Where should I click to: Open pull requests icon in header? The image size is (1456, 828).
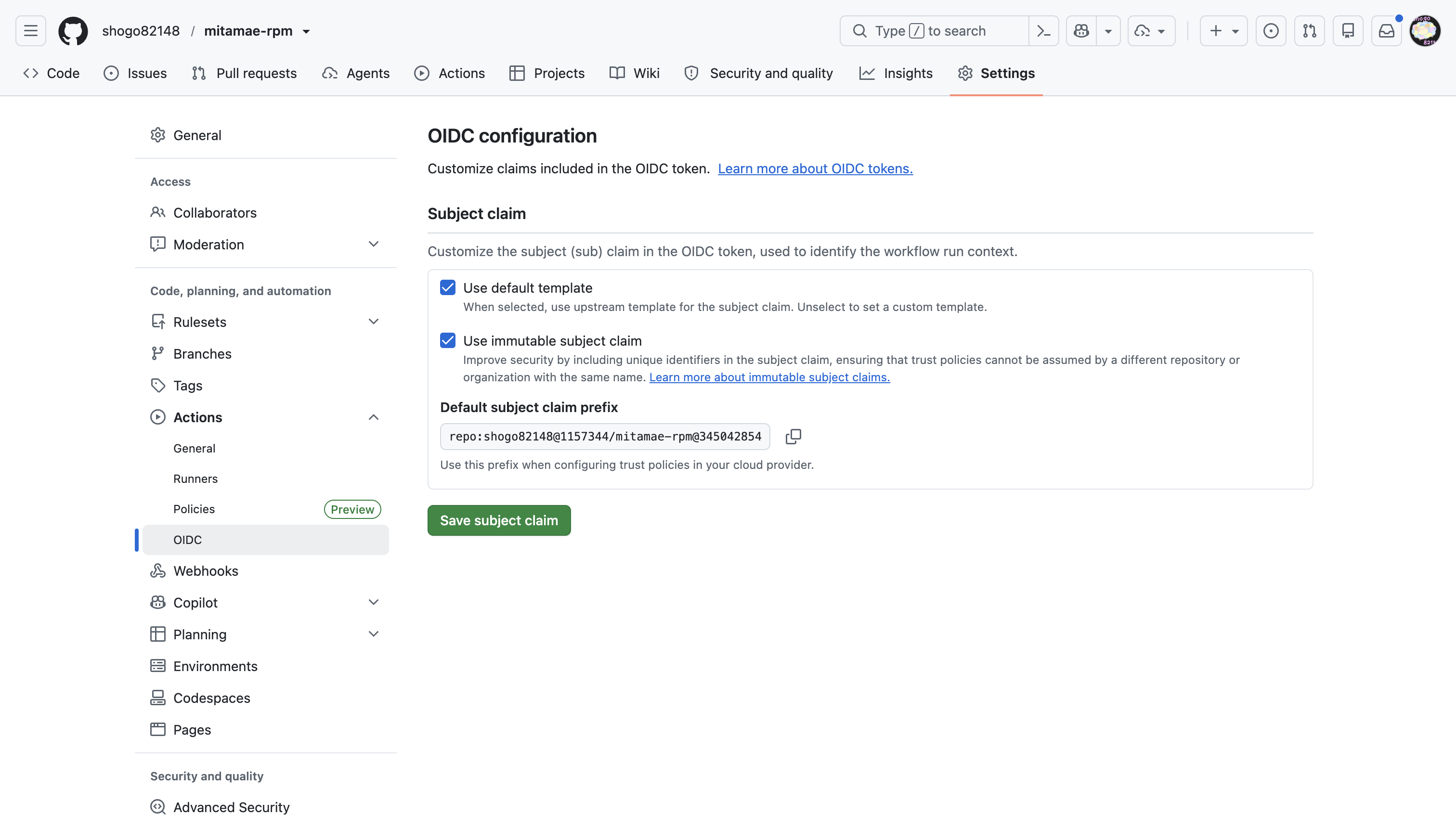(1309, 31)
